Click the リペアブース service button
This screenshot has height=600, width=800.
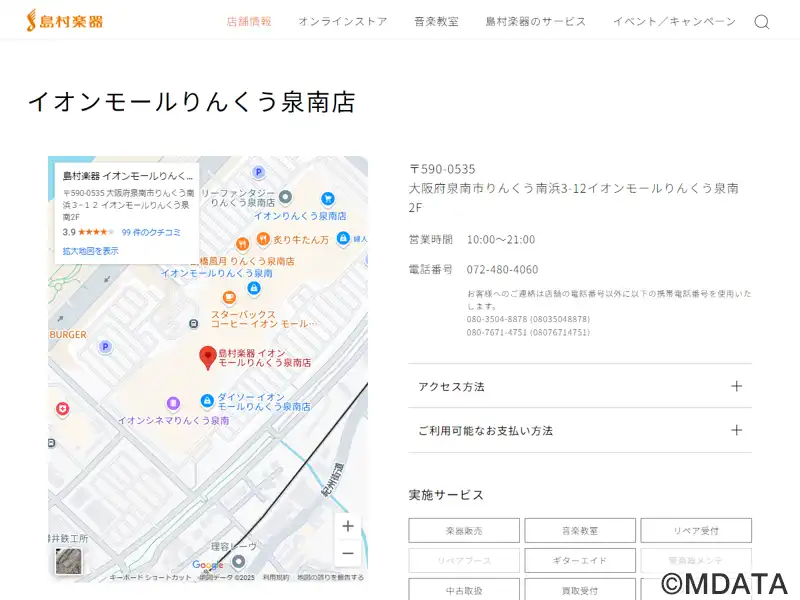[x=464, y=561]
